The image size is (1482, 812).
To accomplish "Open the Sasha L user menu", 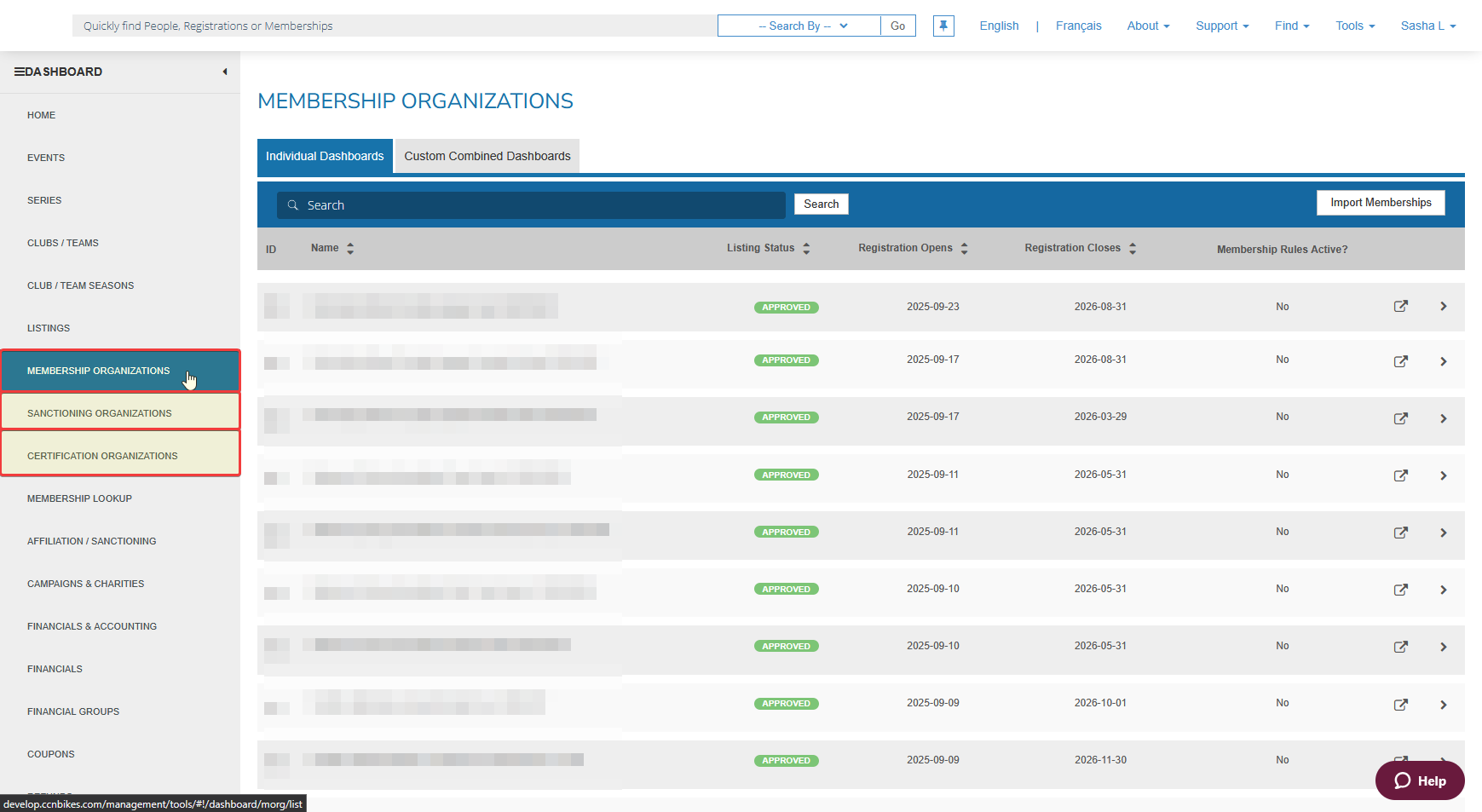I will point(1427,26).
